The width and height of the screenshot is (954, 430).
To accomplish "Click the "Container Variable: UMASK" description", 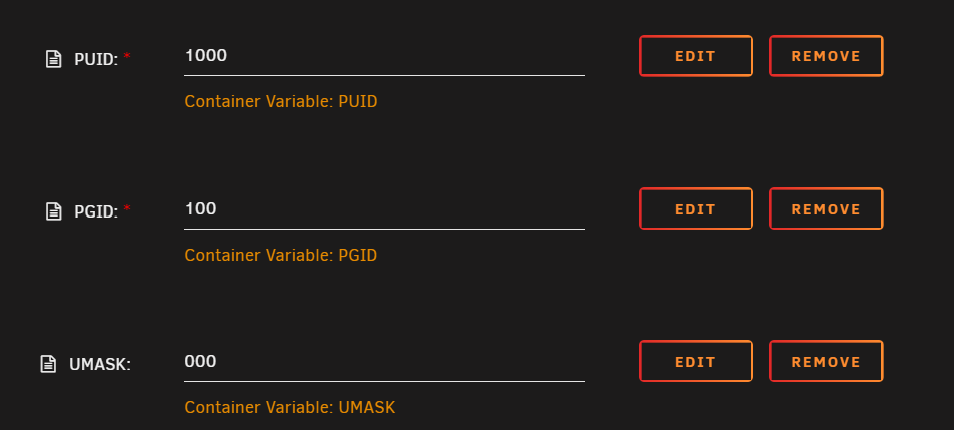I will coord(290,407).
